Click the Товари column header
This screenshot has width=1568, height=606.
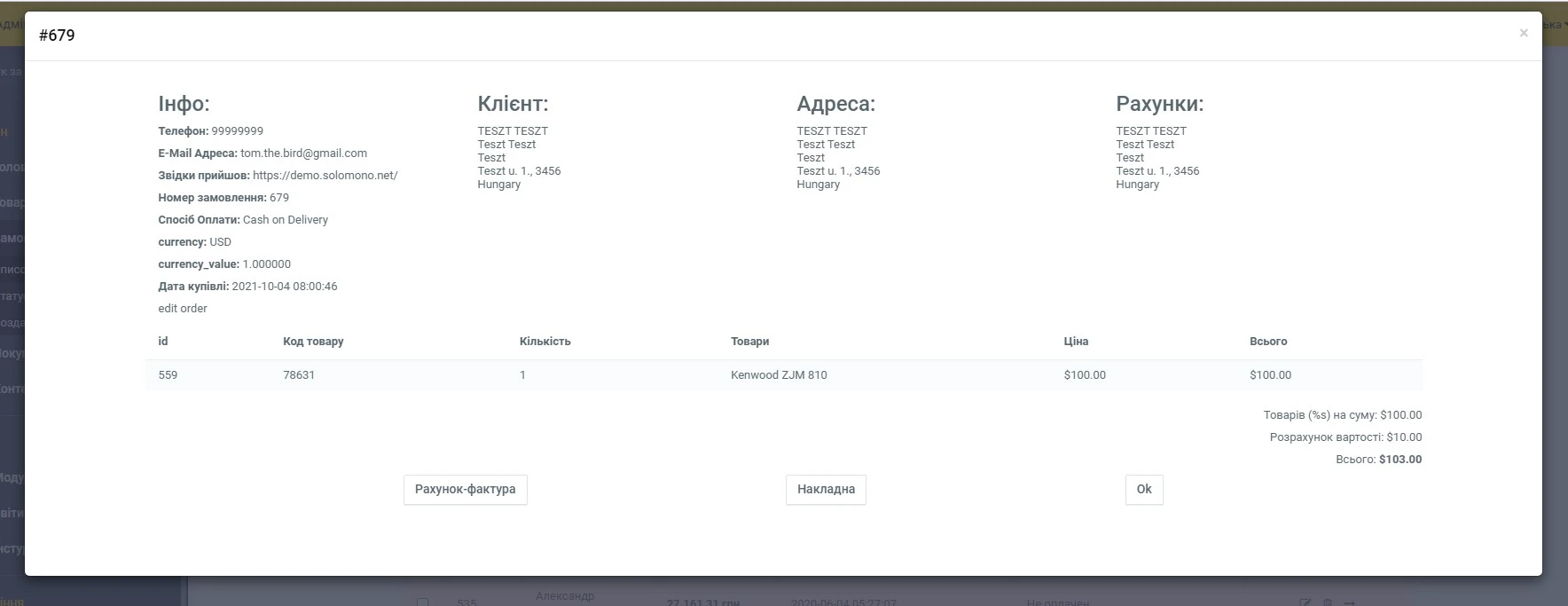point(749,342)
